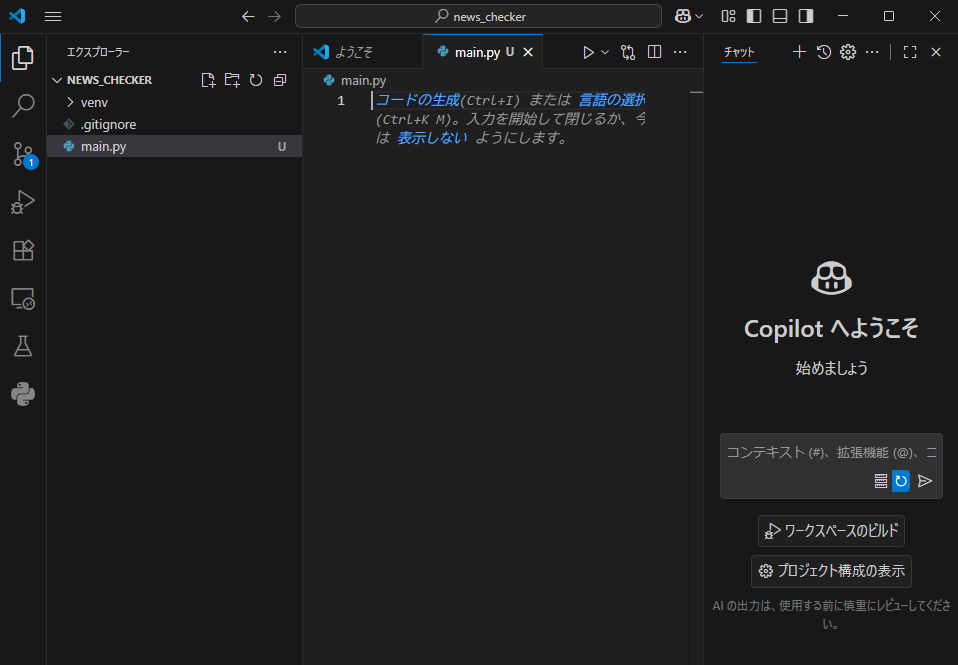
Task: Open the Remote Explorer view
Action: tap(23, 298)
